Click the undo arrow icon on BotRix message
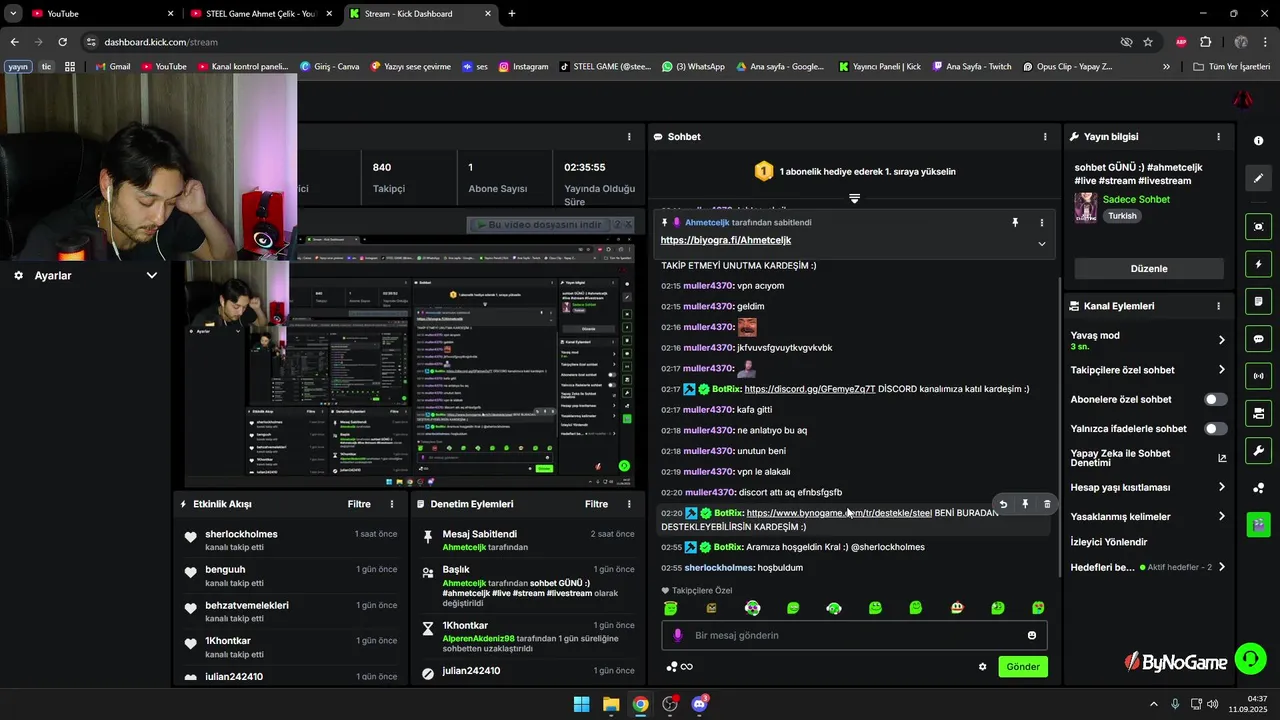 (x=1003, y=504)
